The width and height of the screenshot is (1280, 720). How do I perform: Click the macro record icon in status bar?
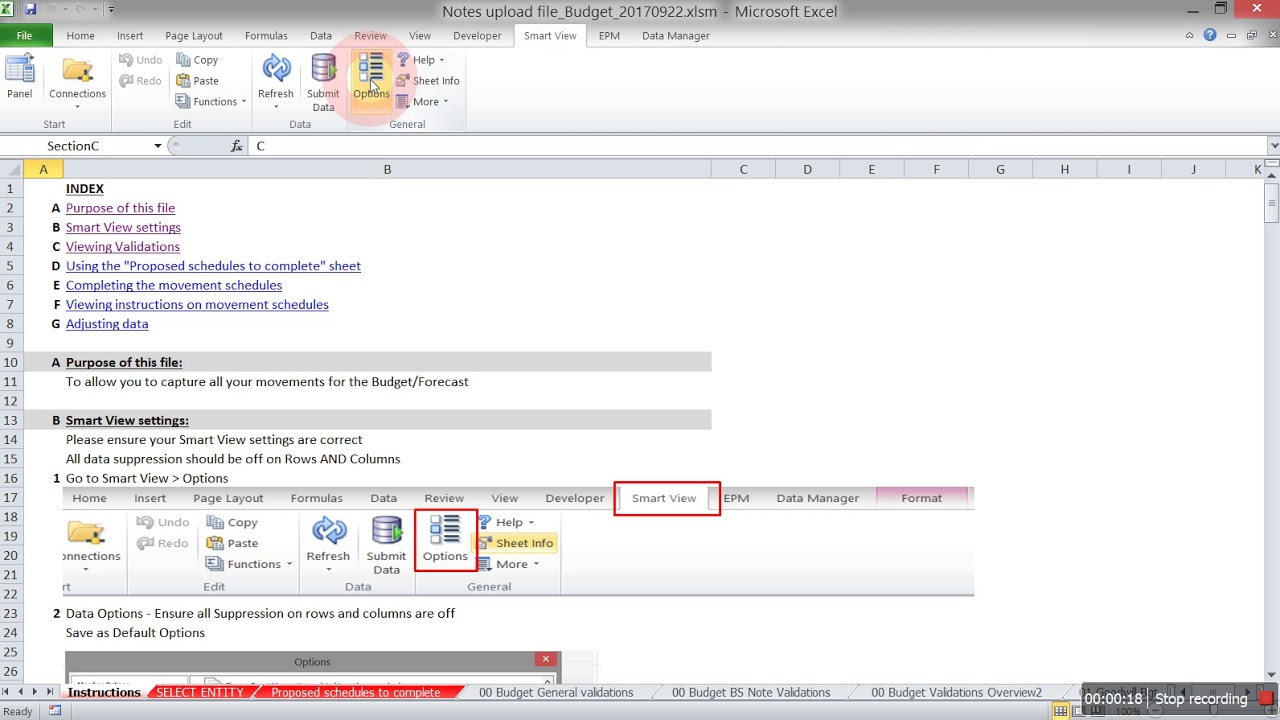tap(56, 711)
